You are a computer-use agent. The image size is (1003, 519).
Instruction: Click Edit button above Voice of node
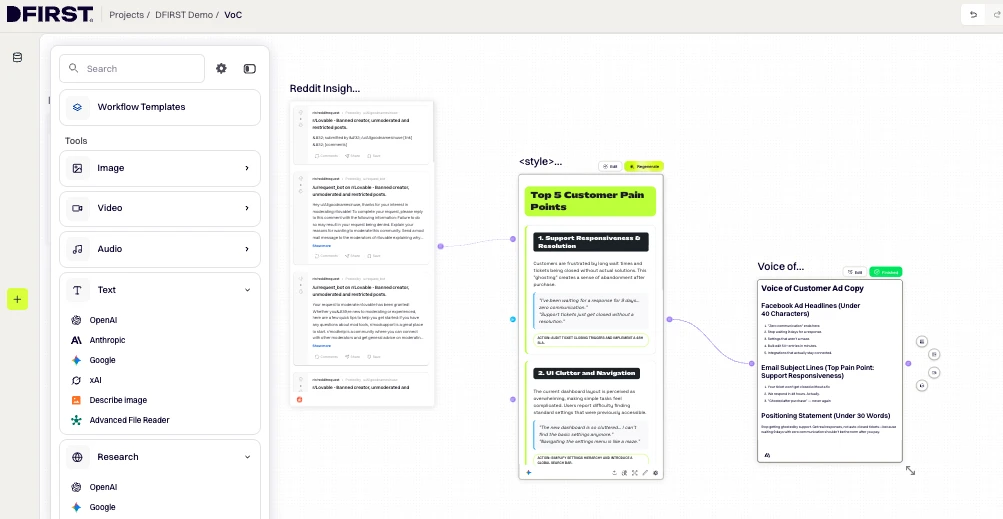click(x=855, y=272)
